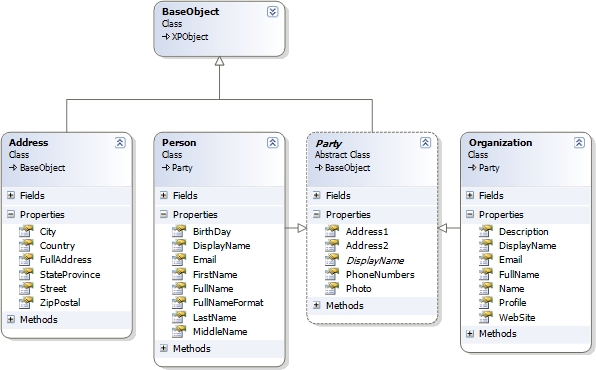Screen dimensions: 596x370
Task: Select Country property icon in Address
Action: (26, 245)
